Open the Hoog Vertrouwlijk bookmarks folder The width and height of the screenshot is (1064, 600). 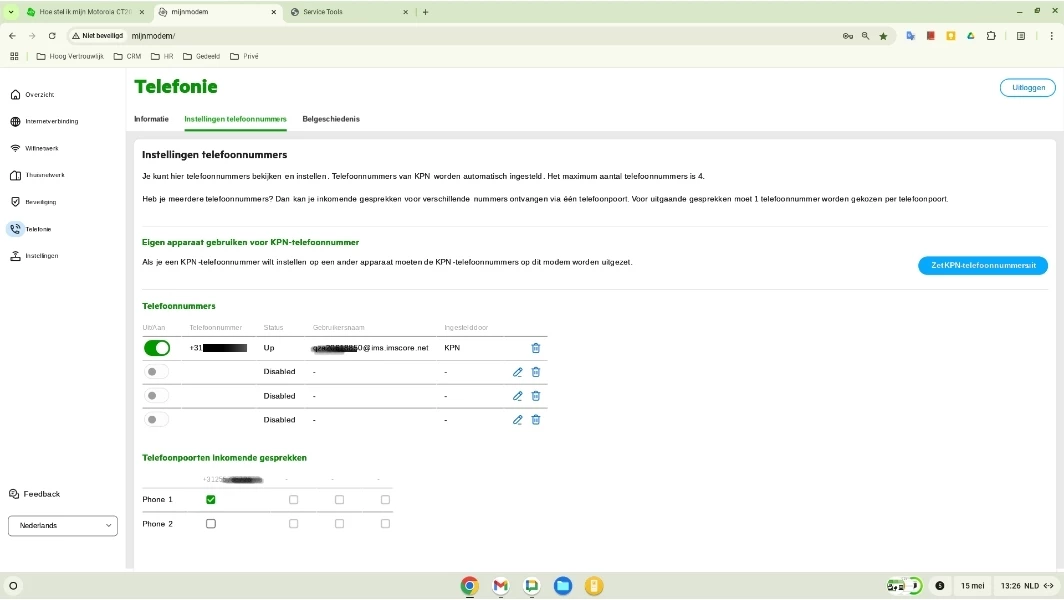tap(70, 56)
